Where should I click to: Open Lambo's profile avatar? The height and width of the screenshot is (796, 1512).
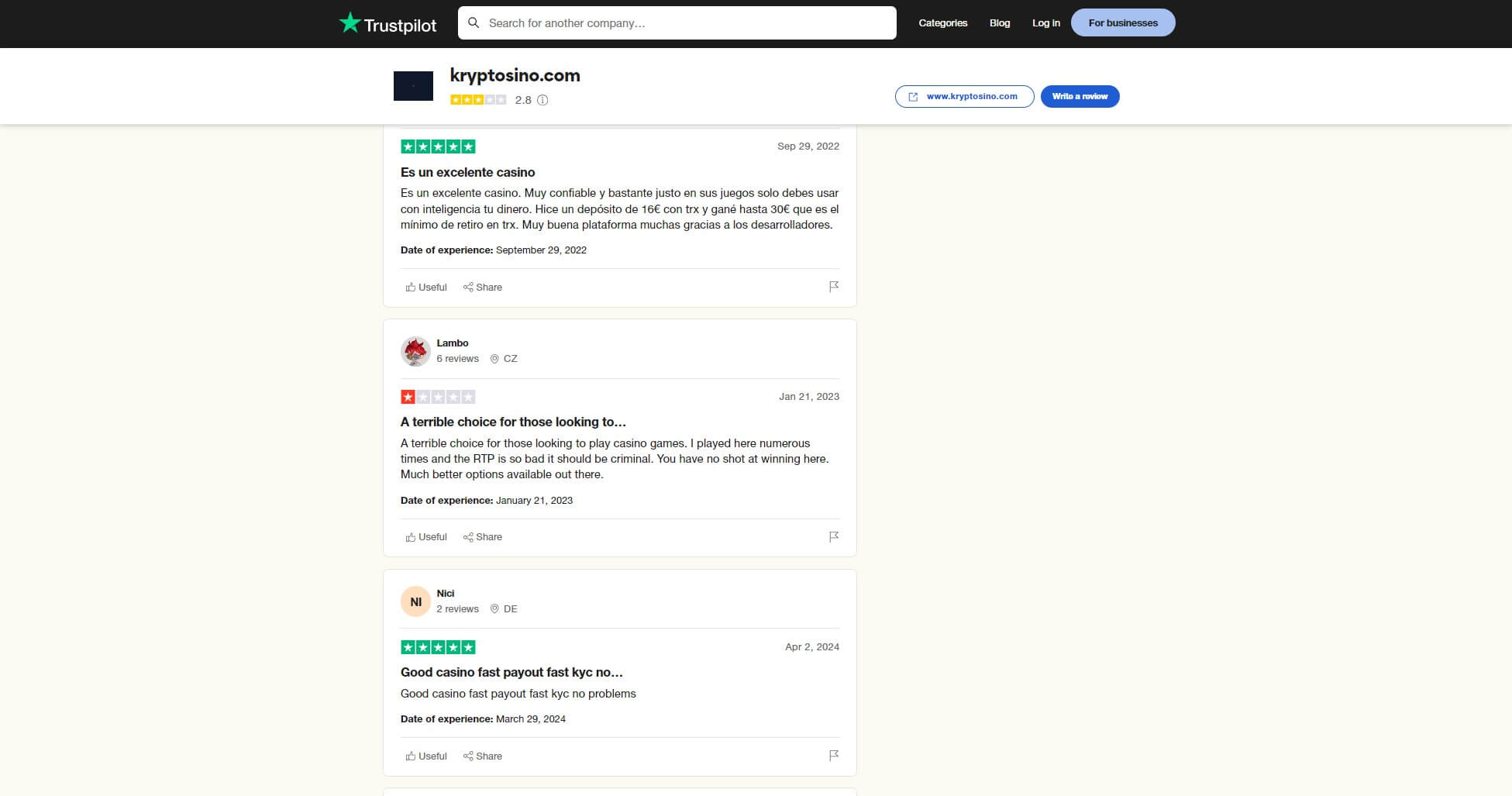[415, 350]
